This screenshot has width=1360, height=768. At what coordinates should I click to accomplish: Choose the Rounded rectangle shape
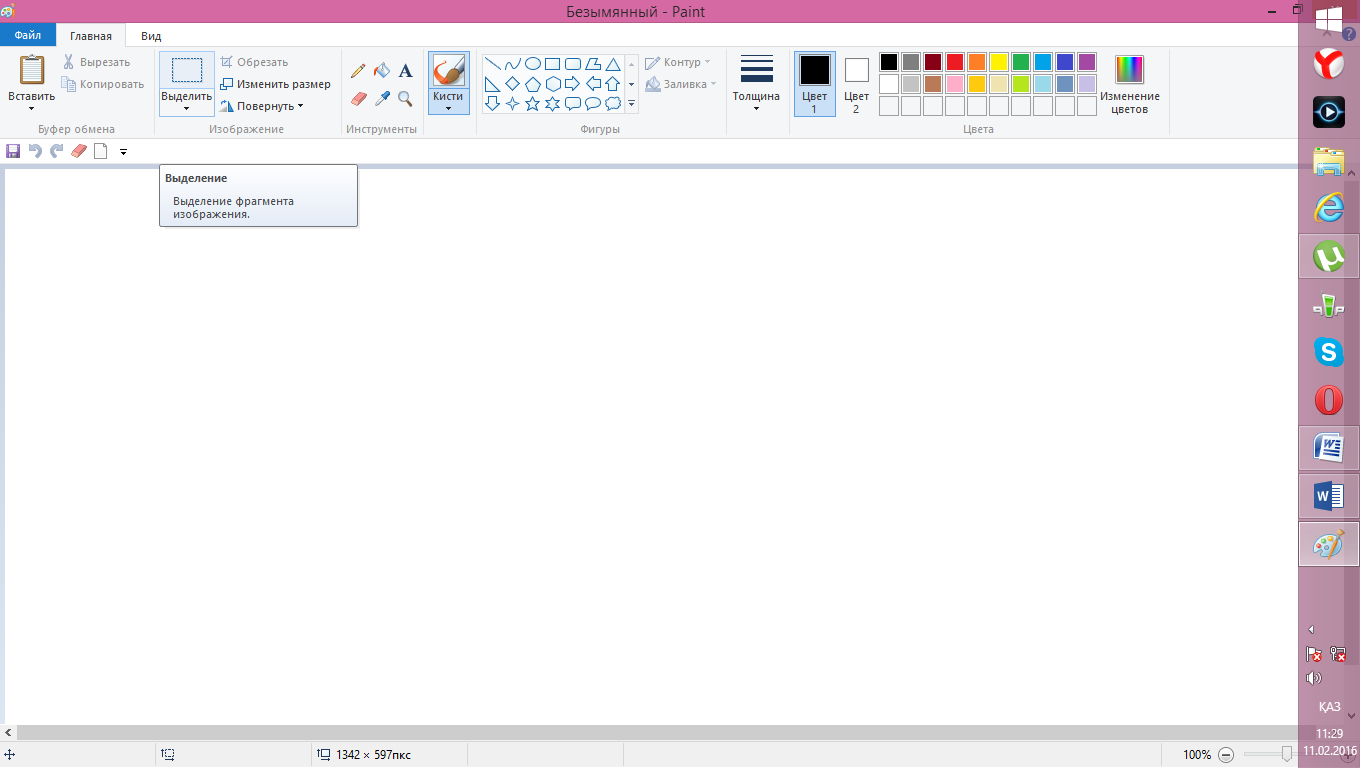pyautogui.click(x=573, y=64)
